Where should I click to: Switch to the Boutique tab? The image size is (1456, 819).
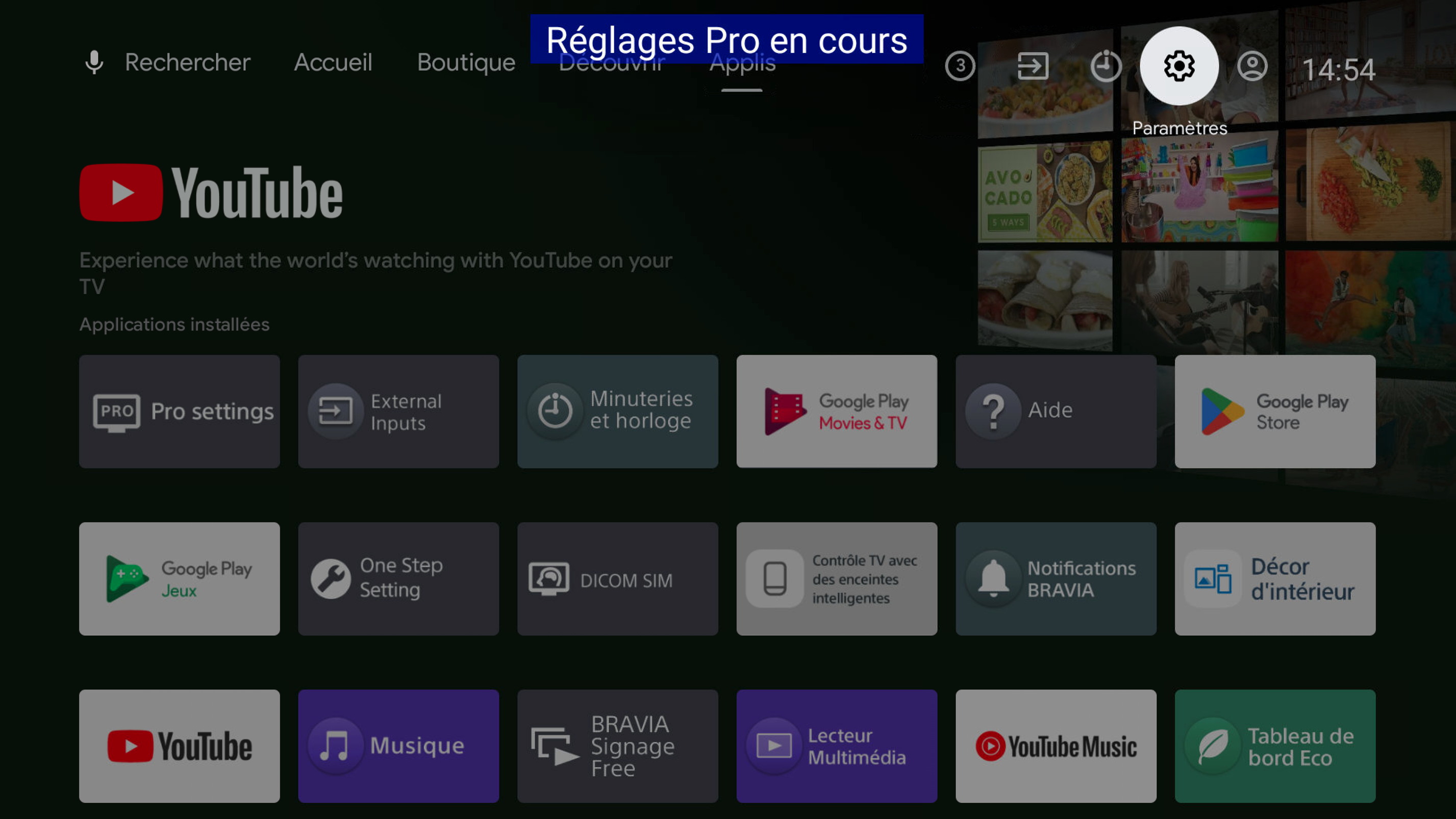(466, 62)
